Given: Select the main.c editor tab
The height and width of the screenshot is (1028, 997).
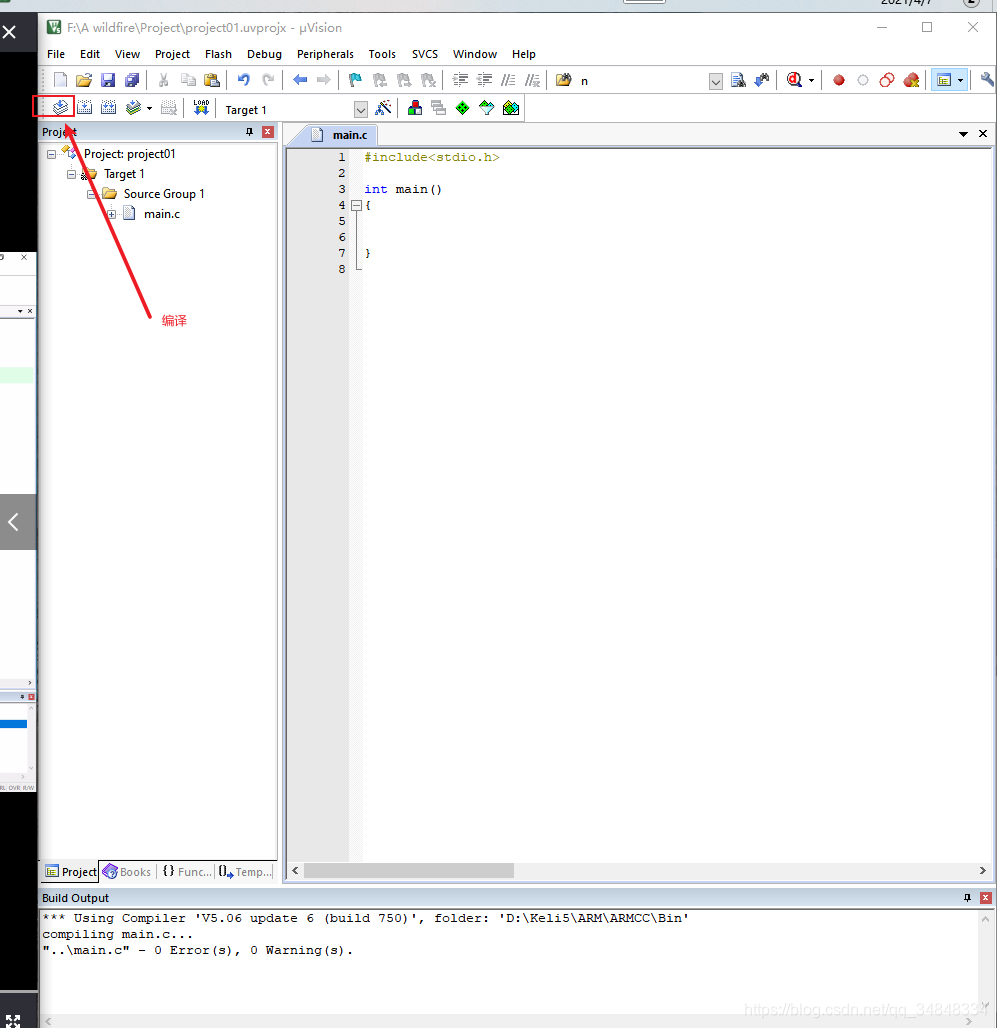Looking at the screenshot, I should pyautogui.click(x=341, y=135).
